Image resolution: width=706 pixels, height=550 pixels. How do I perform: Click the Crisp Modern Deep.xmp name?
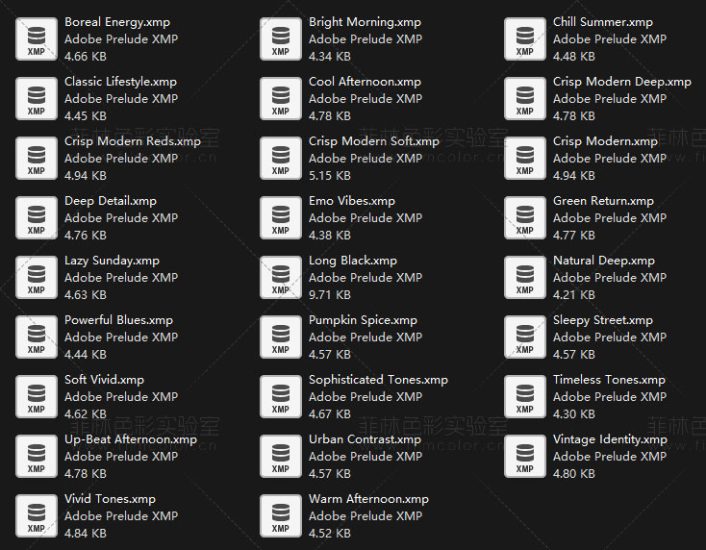pyautogui.click(x=621, y=81)
